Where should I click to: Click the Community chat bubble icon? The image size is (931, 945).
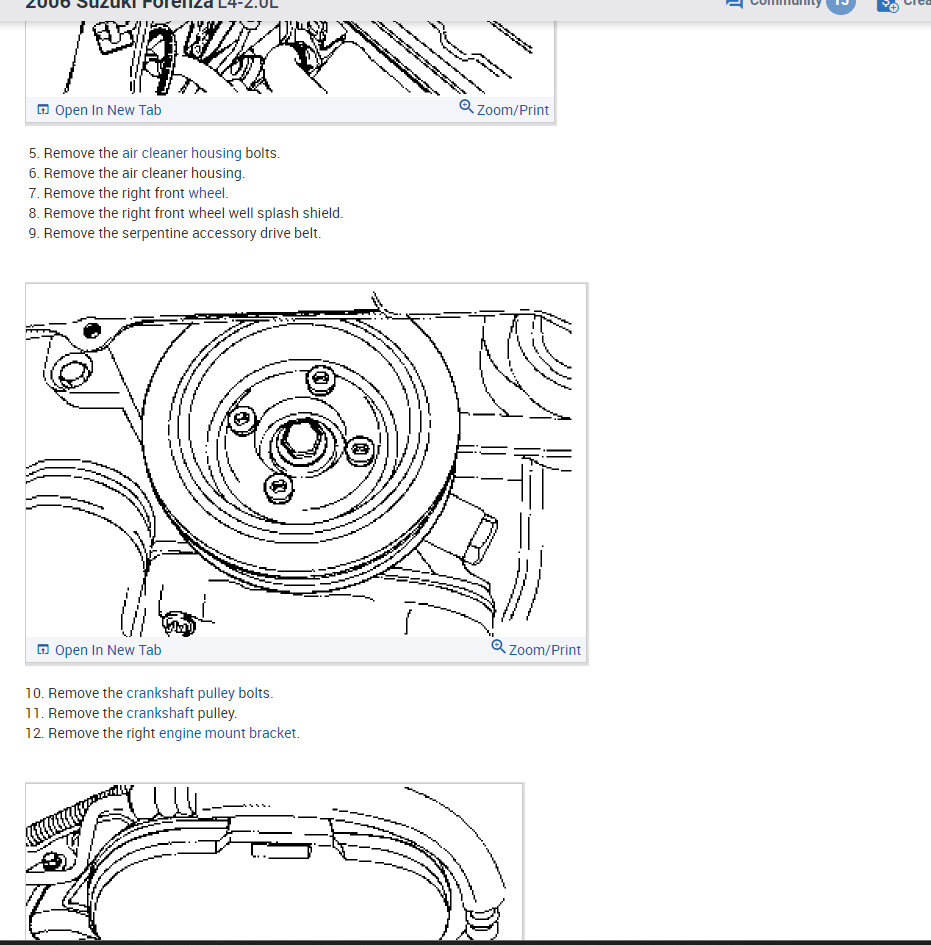734,4
